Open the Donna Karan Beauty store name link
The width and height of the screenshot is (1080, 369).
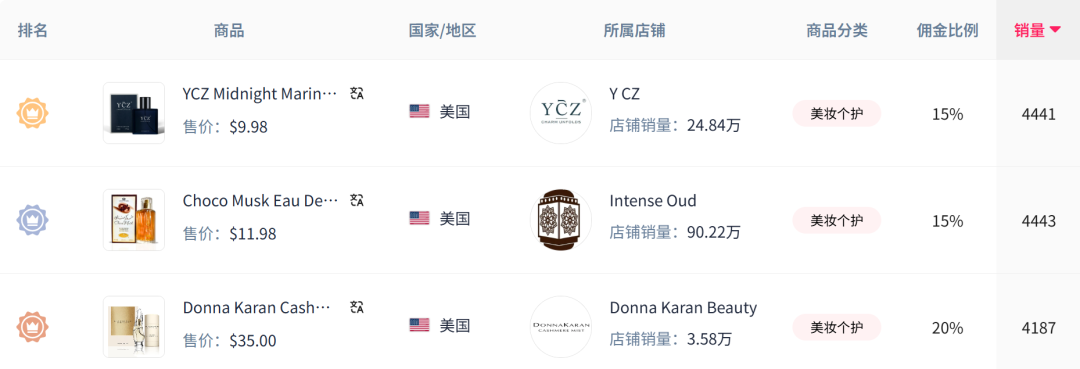coord(683,308)
